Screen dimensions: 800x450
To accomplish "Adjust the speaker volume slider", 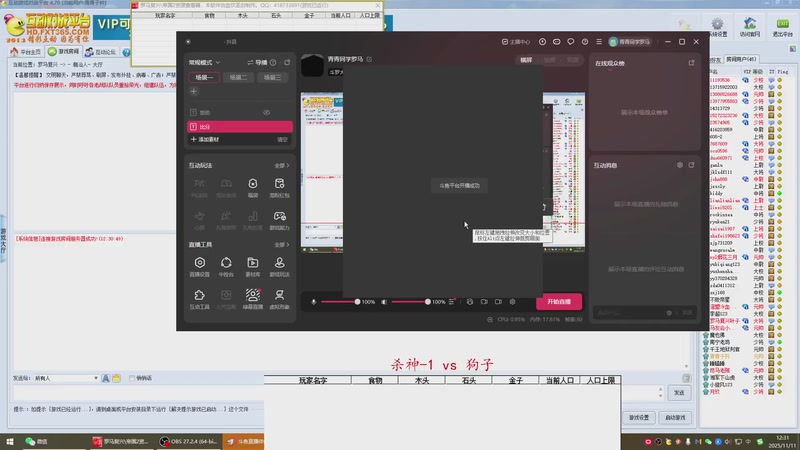I will pos(410,302).
